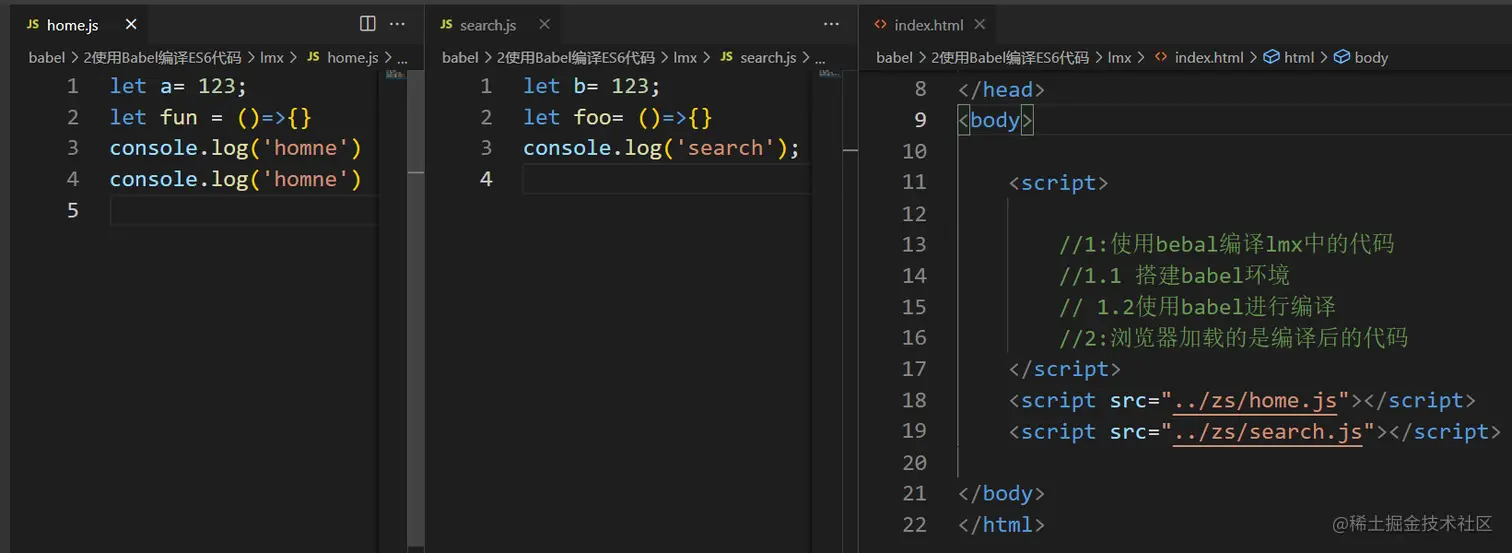
Task: Follow the ../zs/home.js script link
Action: pos(1256,401)
